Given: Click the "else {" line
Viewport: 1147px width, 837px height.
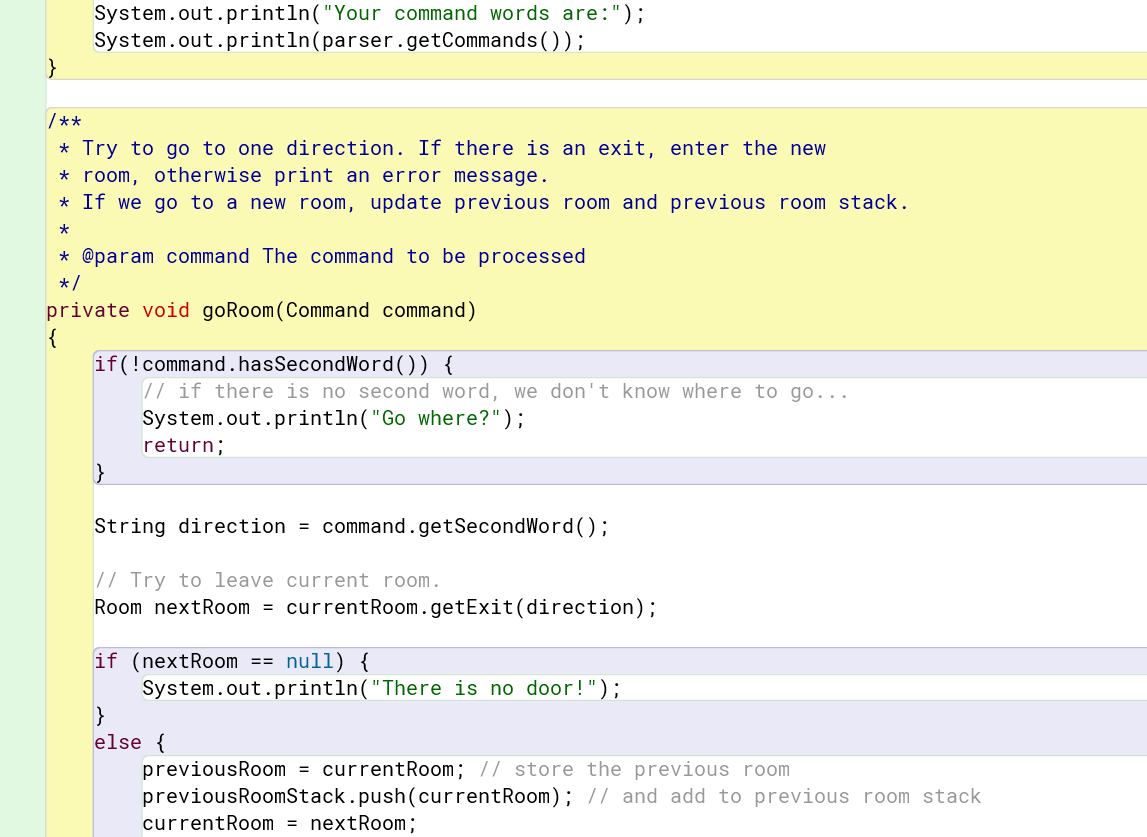Looking at the screenshot, I should 130,743.
